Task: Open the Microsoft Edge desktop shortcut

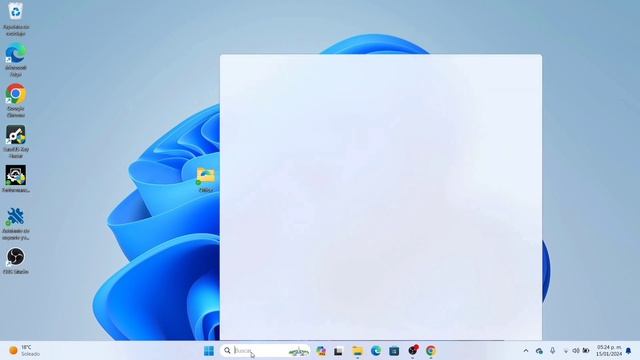Action: [16, 59]
